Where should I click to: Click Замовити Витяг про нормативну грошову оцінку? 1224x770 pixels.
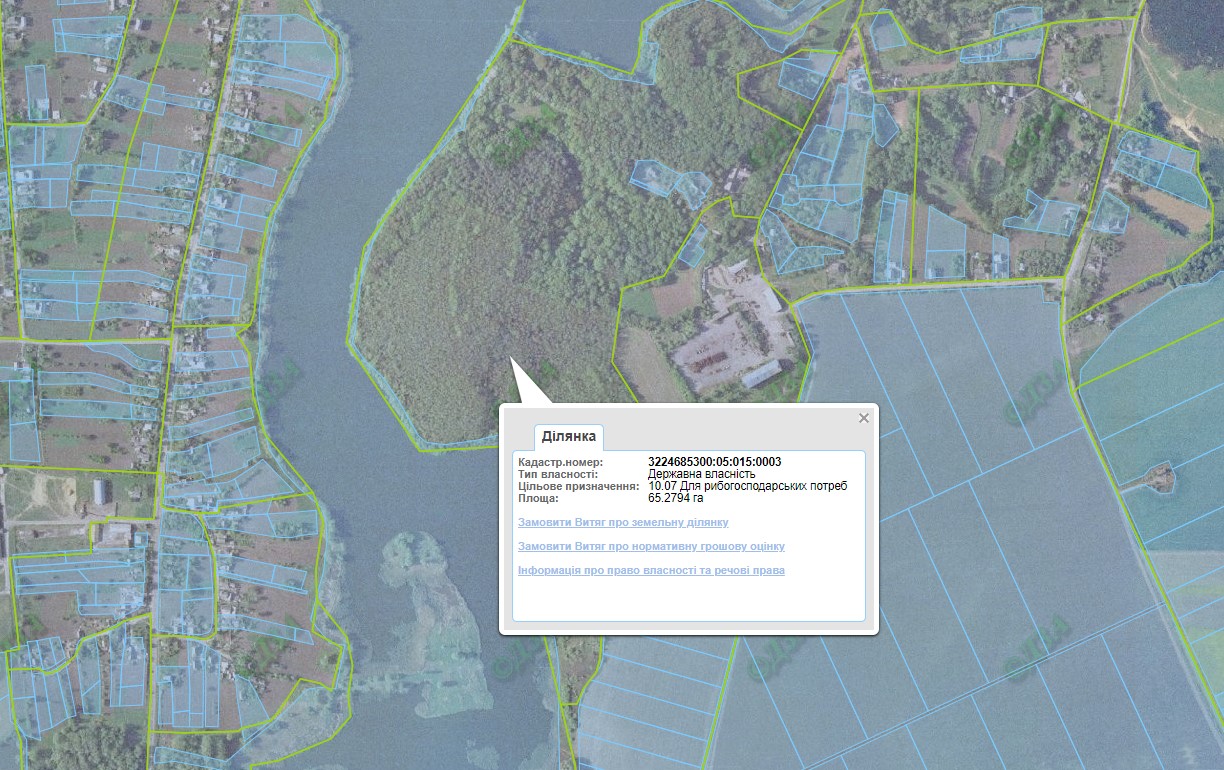click(651, 547)
